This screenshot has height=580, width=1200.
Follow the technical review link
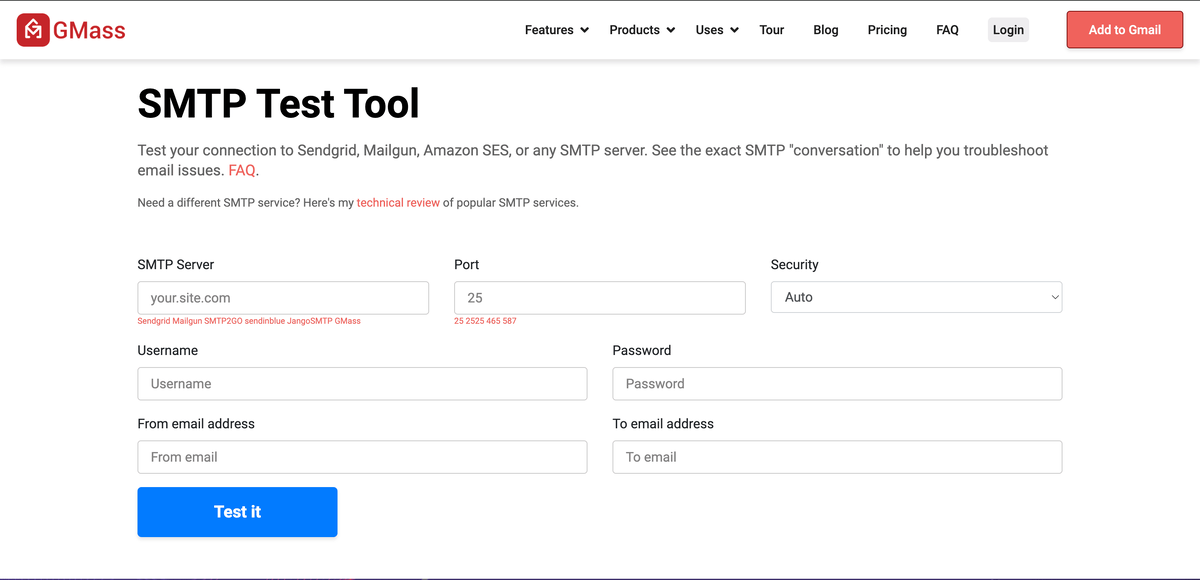pos(398,203)
